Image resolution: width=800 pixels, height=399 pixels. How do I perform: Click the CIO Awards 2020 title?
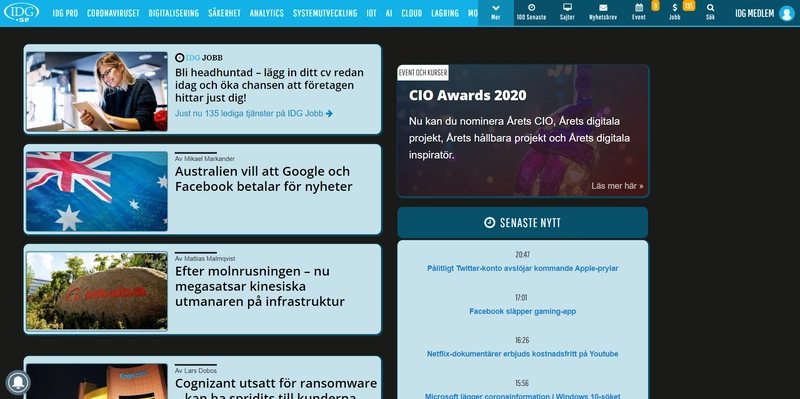pyautogui.click(x=467, y=95)
